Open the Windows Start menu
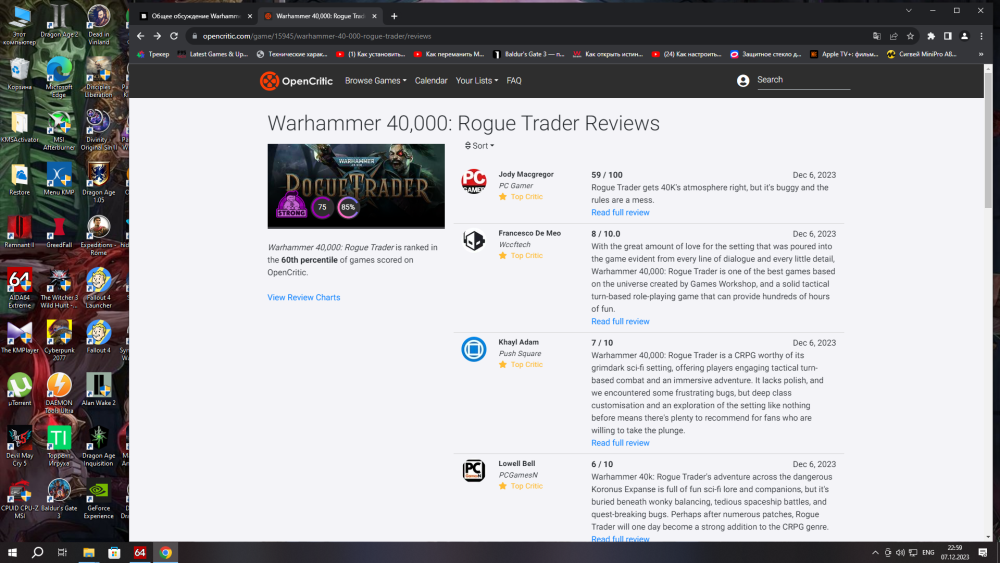Image resolution: width=1000 pixels, height=563 pixels. (12, 552)
